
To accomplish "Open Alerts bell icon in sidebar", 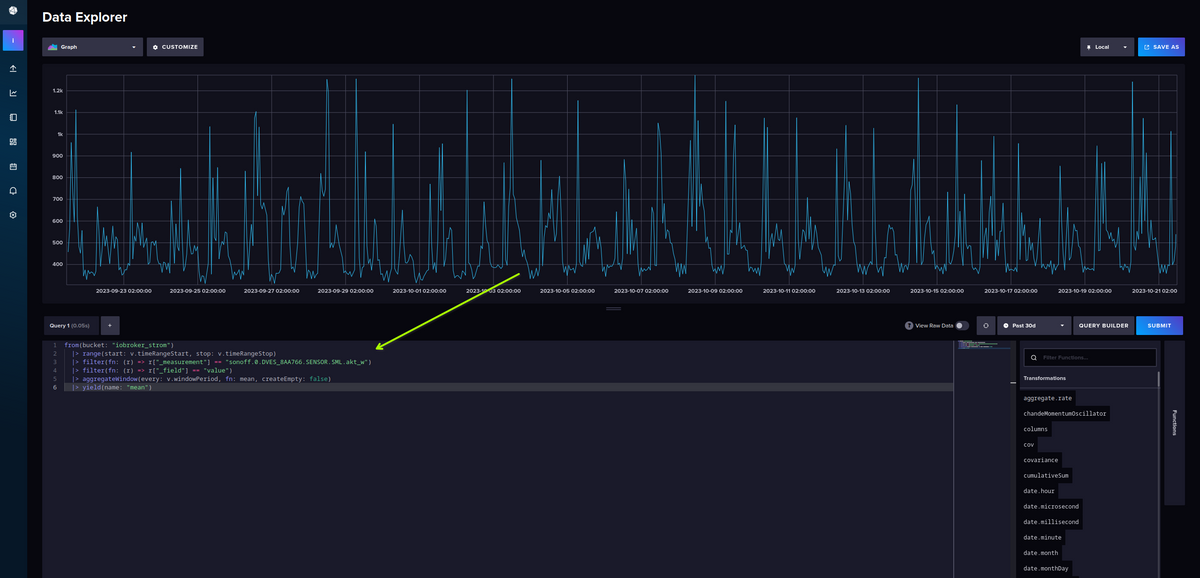I will 13,190.
